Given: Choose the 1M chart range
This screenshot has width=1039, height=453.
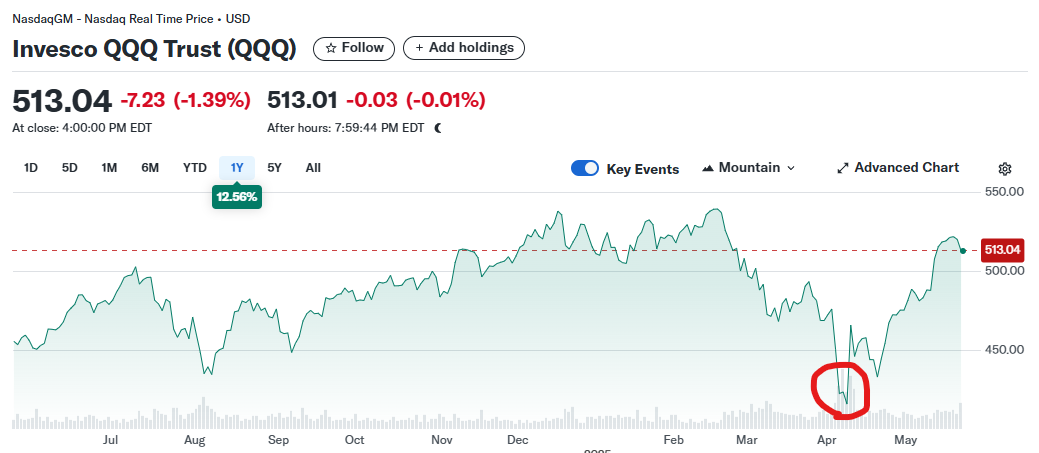Looking at the screenshot, I should (109, 168).
